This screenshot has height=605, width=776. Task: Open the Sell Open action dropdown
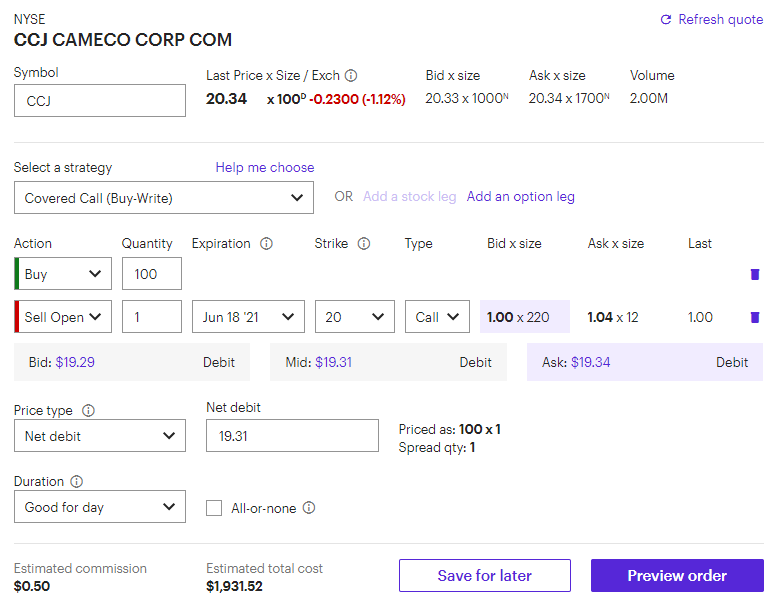[63, 316]
